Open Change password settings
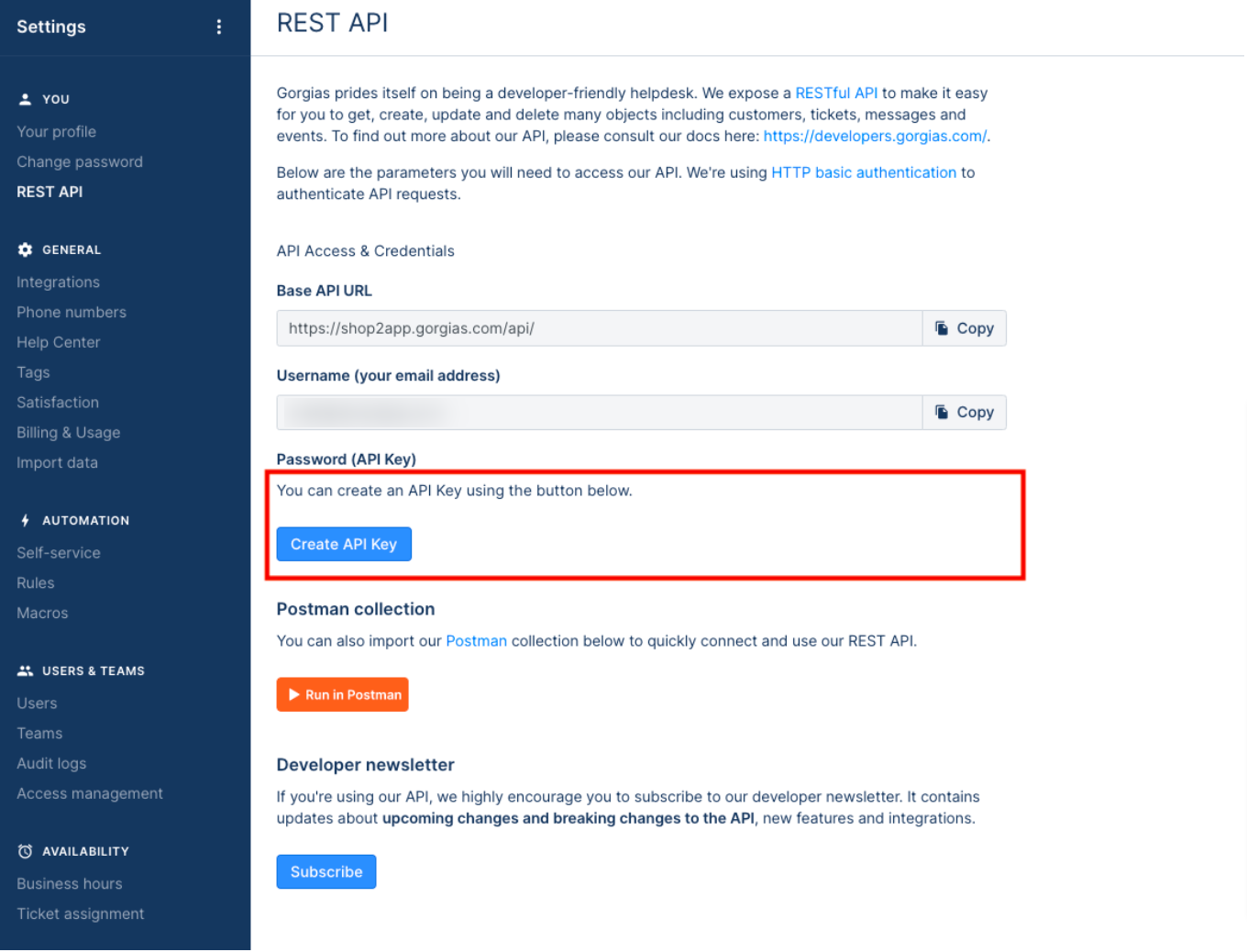 tap(80, 161)
